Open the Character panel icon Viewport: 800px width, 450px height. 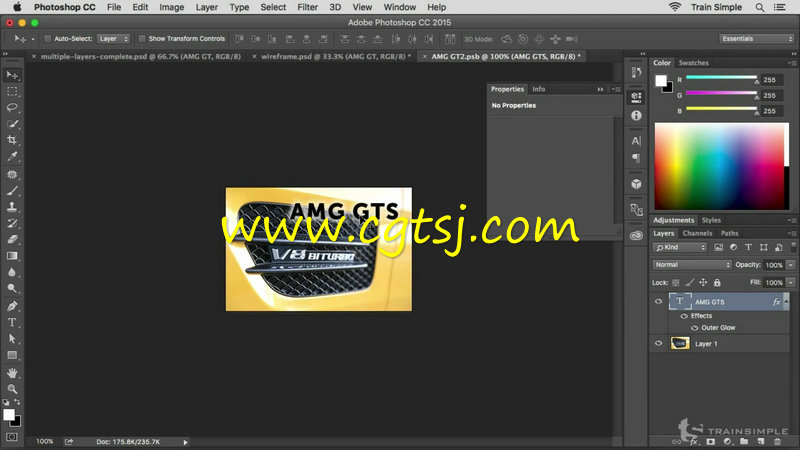[x=636, y=141]
